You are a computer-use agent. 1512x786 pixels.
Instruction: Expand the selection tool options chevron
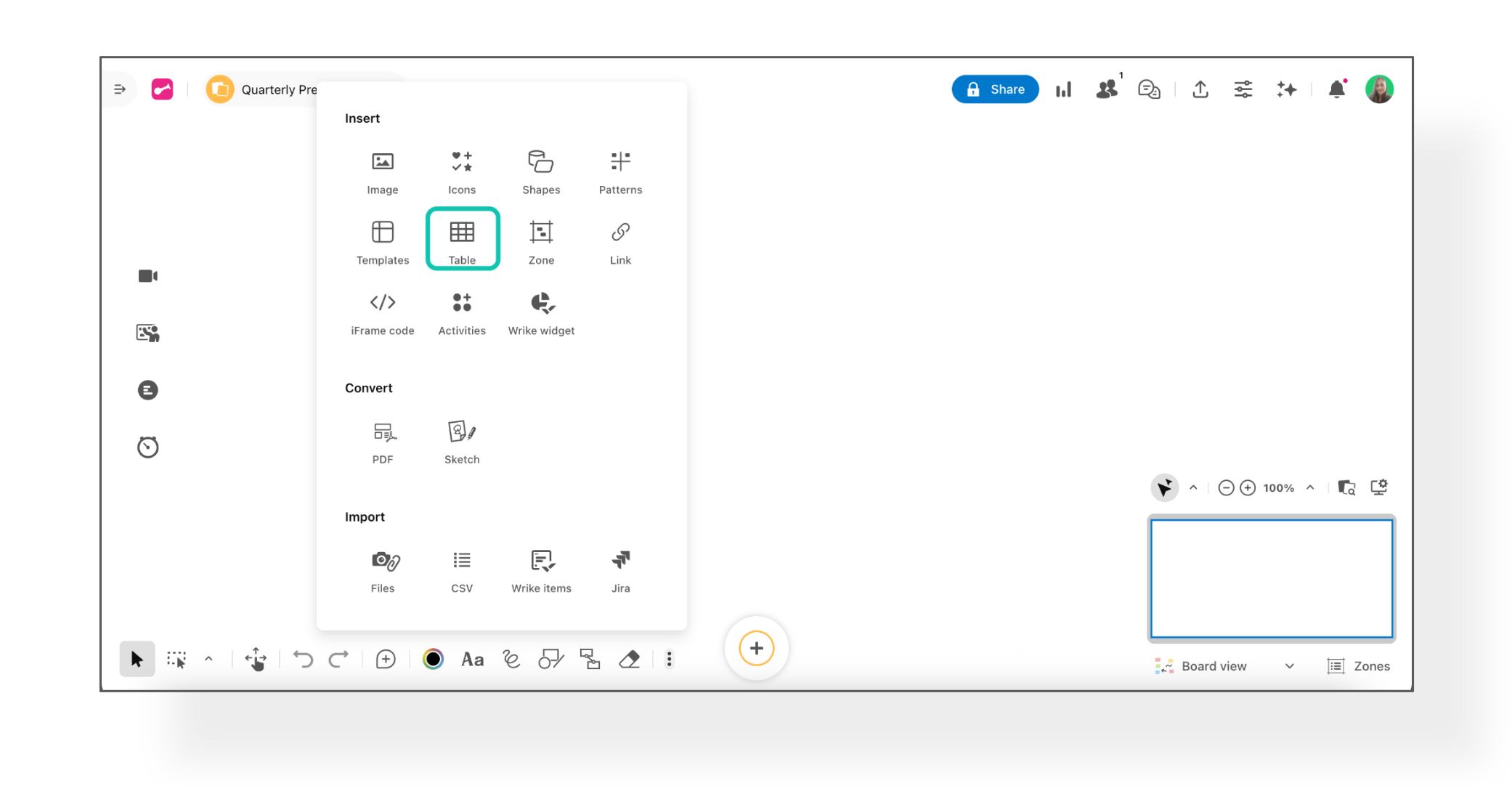point(208,659)
